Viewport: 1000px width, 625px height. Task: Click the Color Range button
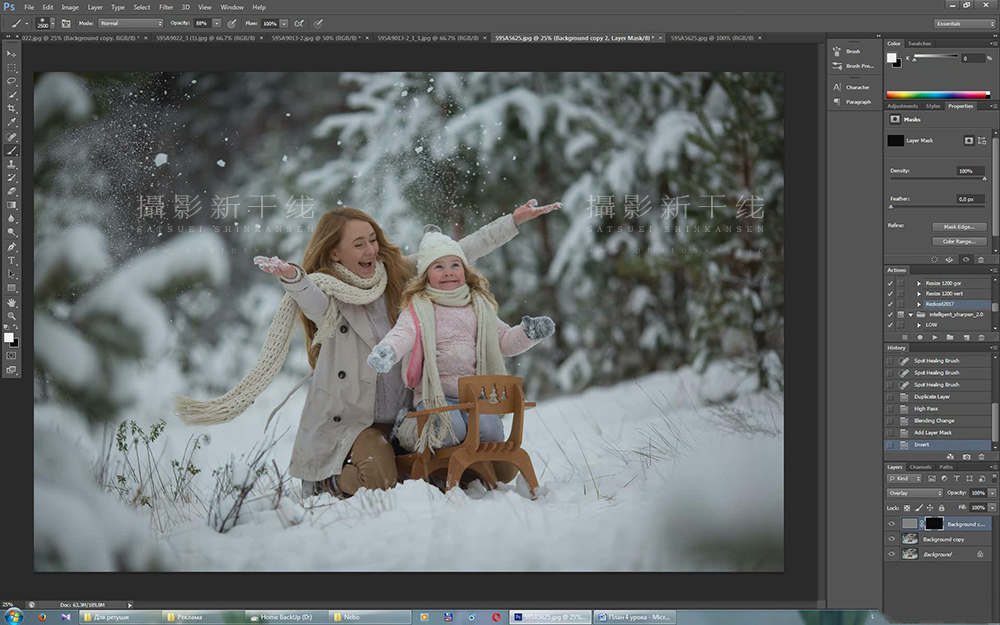click(x=959, y=241)
